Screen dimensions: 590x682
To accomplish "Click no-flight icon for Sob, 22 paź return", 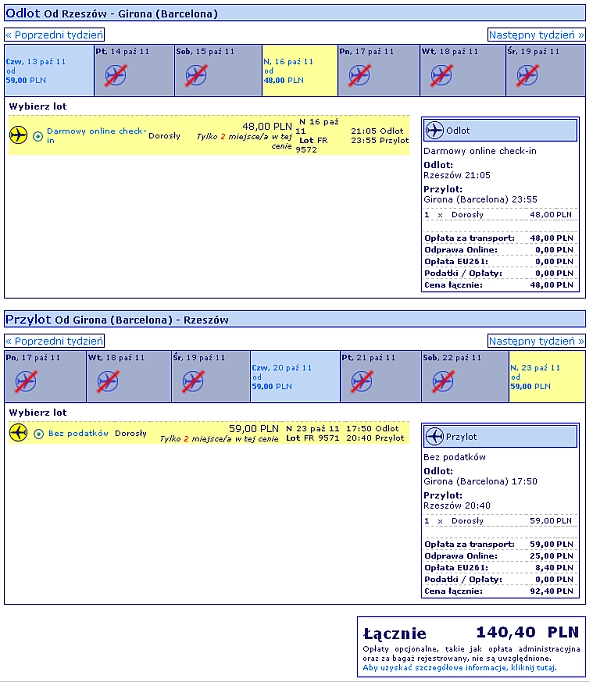I will [x=443, y=381].
